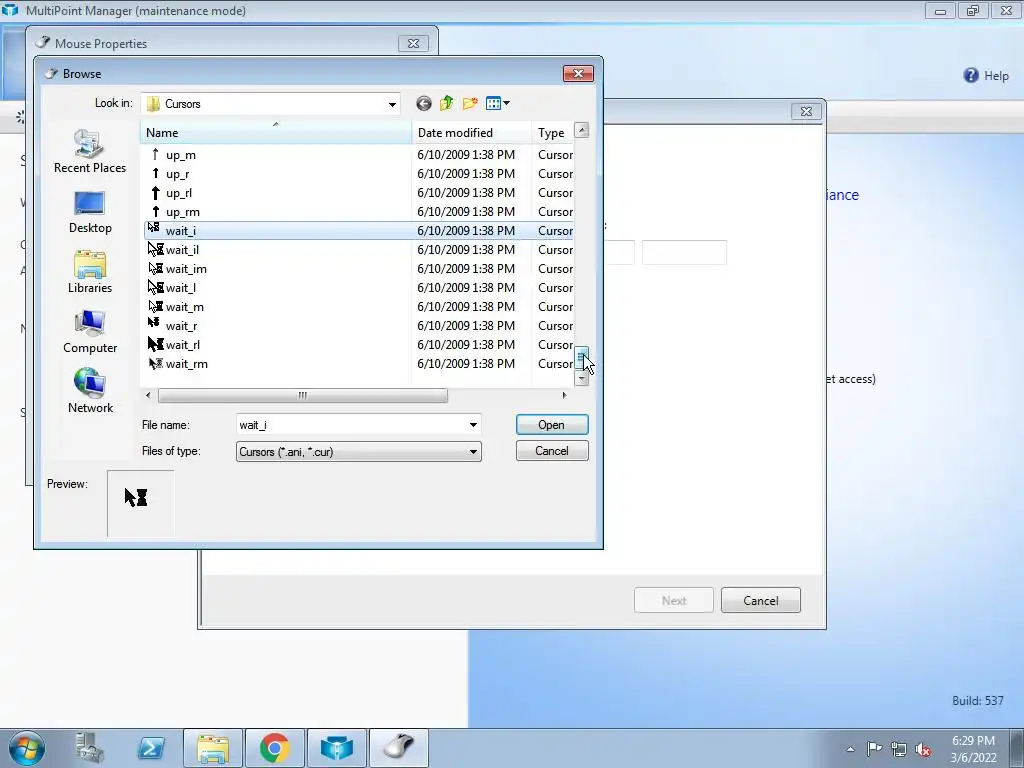Open the muted volume tray icon
This screenshot has height=768, width=1024.
(x=923, y=749)
